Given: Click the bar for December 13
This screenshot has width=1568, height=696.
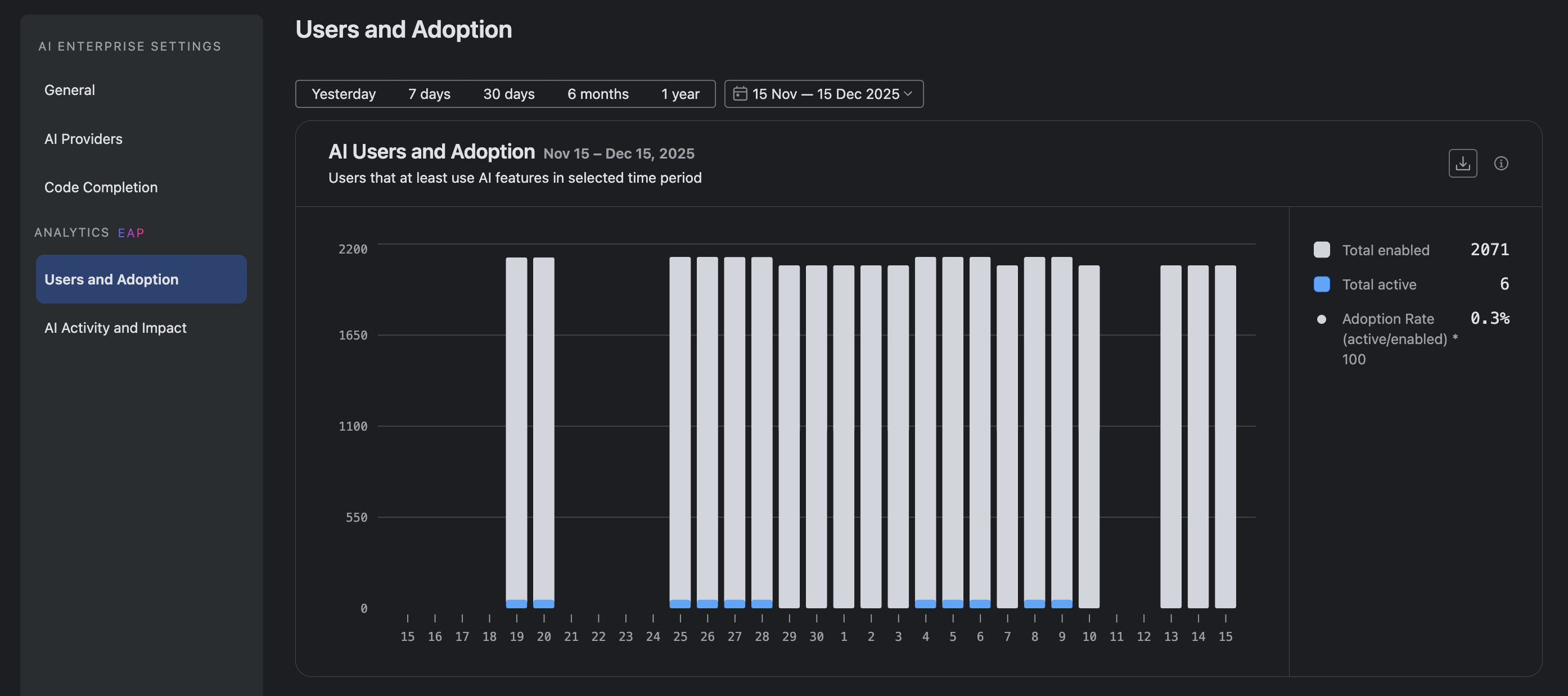Looking at the screenshot, I should pyautogui.click(x=1170, y=436).
